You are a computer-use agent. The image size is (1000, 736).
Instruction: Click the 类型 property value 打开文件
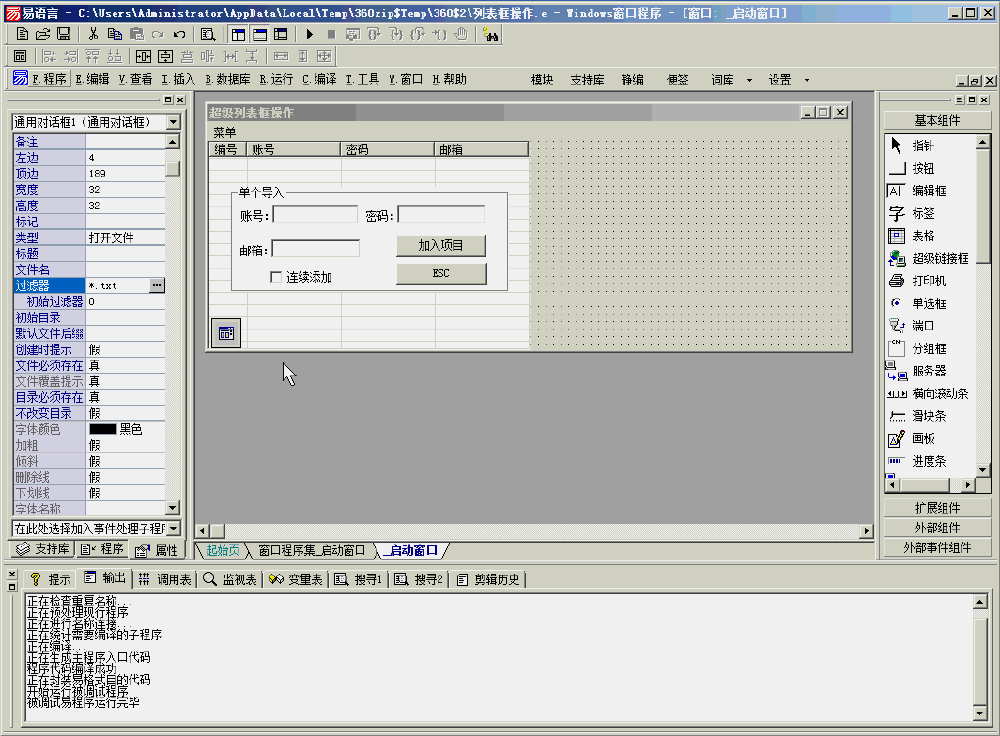click(x=125, y=237)
